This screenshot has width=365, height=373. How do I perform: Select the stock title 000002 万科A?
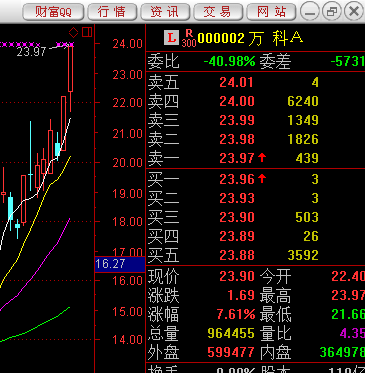pos(250,38)
